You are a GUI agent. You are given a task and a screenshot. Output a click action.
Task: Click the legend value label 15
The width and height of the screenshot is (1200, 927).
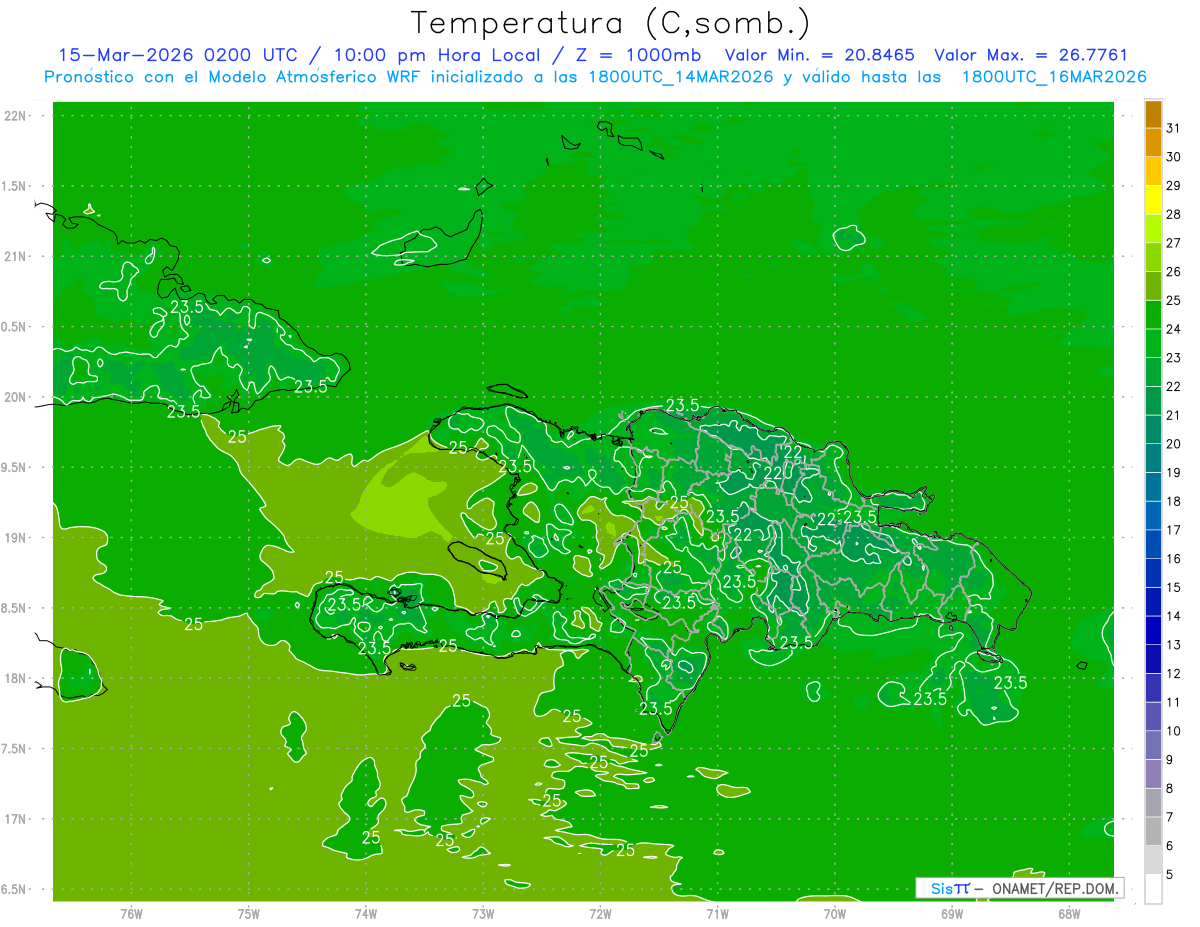coord(1173,587)
